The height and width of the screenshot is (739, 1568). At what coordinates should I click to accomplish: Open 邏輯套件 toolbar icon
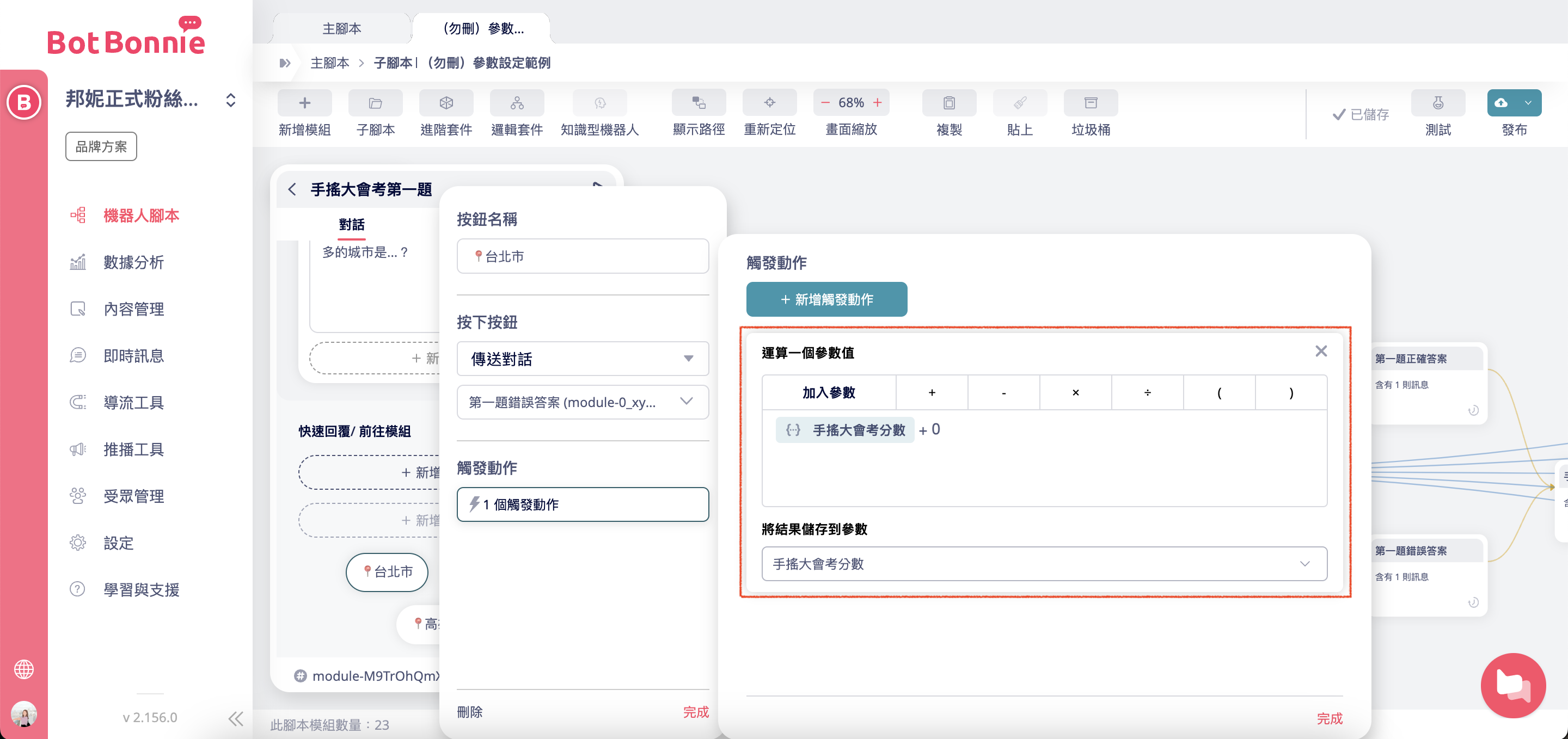tap(517, 103)
